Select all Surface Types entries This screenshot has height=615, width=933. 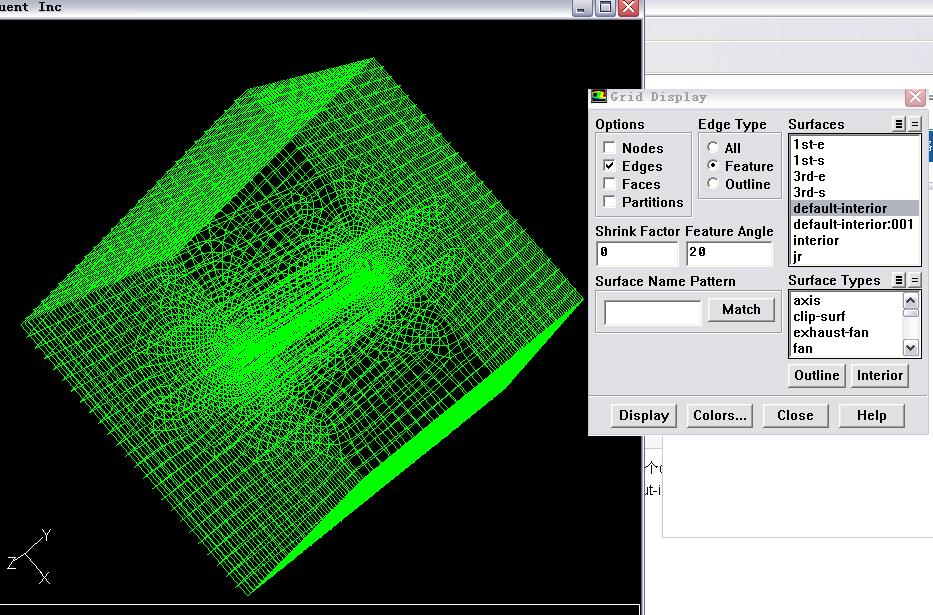(899, 280)
